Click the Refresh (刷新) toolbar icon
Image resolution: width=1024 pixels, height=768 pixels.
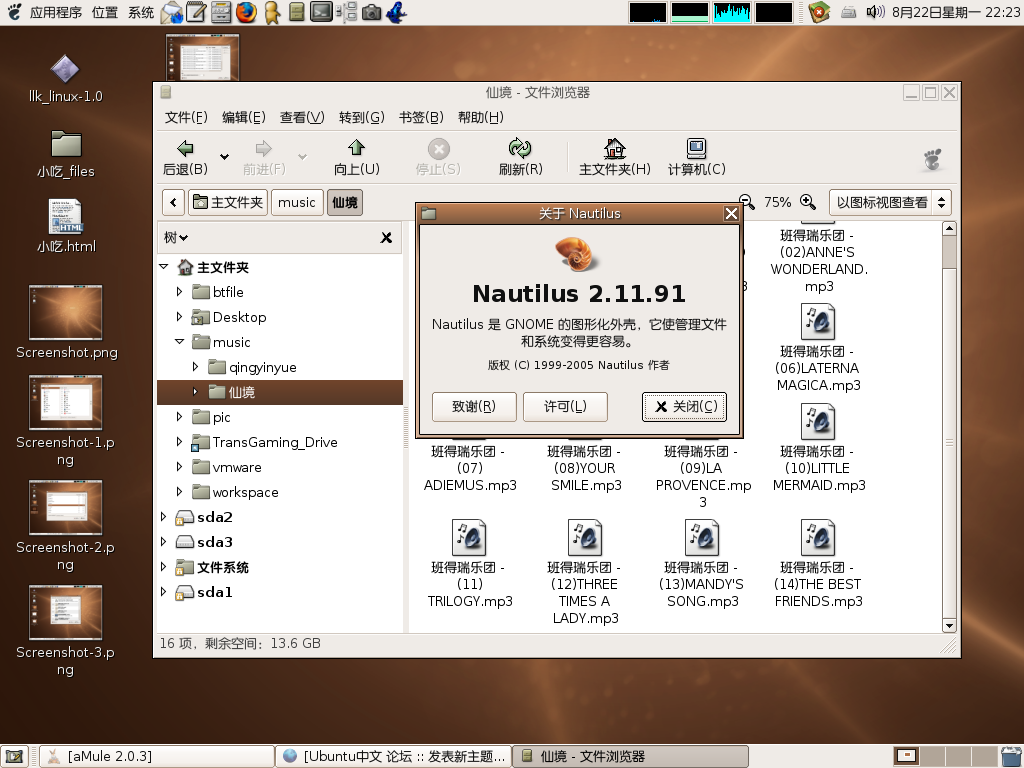click(x=520, y=148)
